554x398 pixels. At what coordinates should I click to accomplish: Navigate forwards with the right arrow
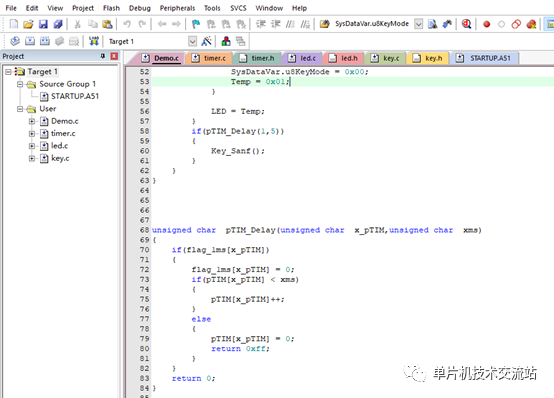click(176, 24)
